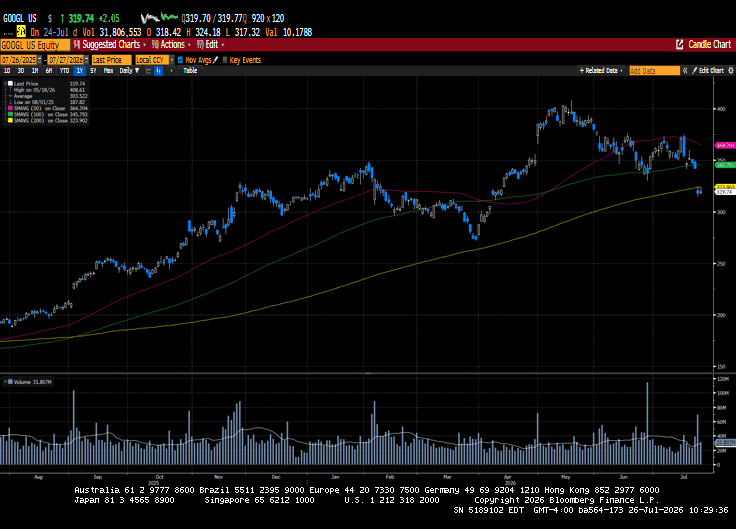This screenshot has width=736, height=529.
Task: Open chart settings gear icon
Action: pyautogui.click(x=731, y=71)
